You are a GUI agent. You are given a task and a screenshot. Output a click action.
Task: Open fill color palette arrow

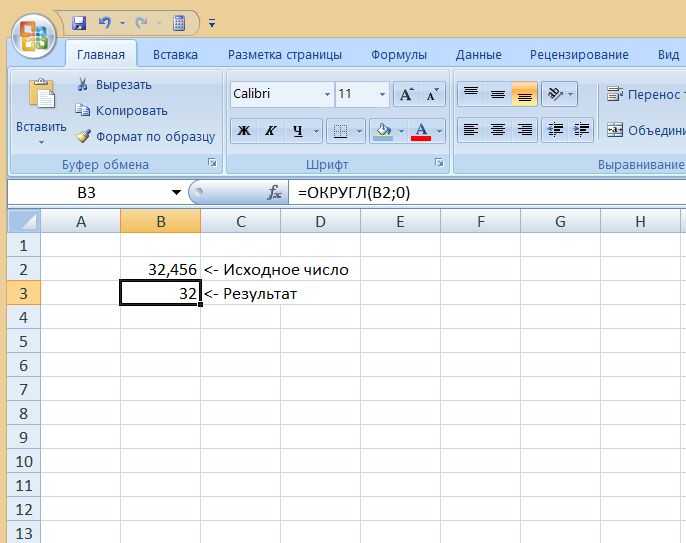pyautogui.click(x=401, y=131)
